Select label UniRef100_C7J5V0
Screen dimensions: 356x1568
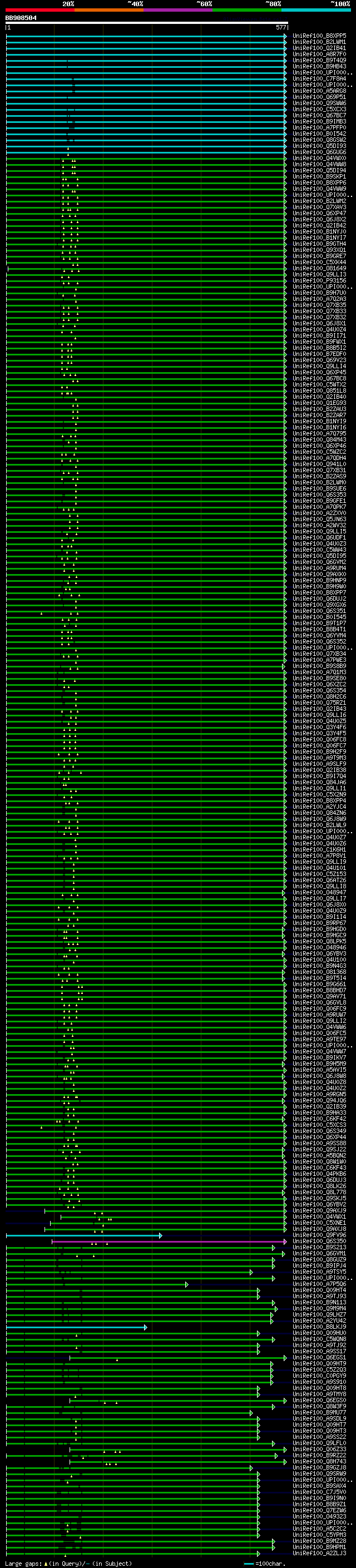pos(319,1492)
